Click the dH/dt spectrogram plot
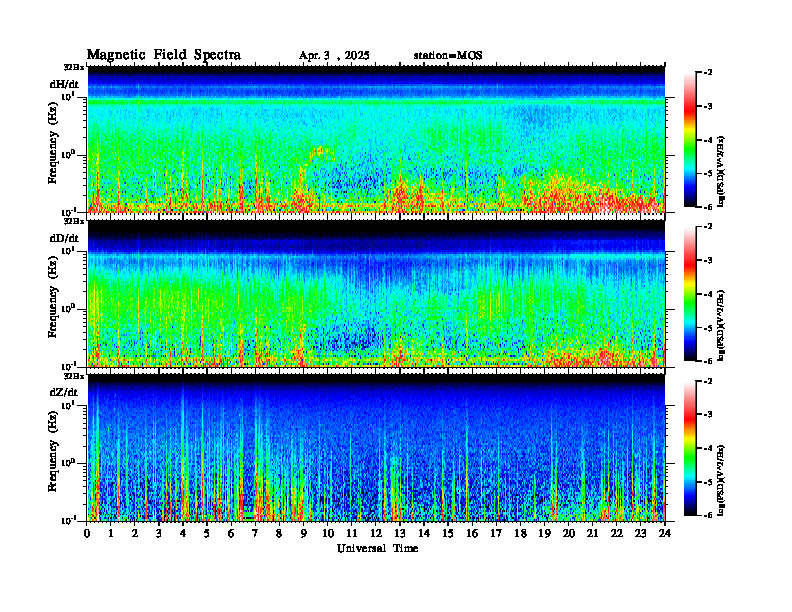Screen dimensions: 792x612 (376, 139)
